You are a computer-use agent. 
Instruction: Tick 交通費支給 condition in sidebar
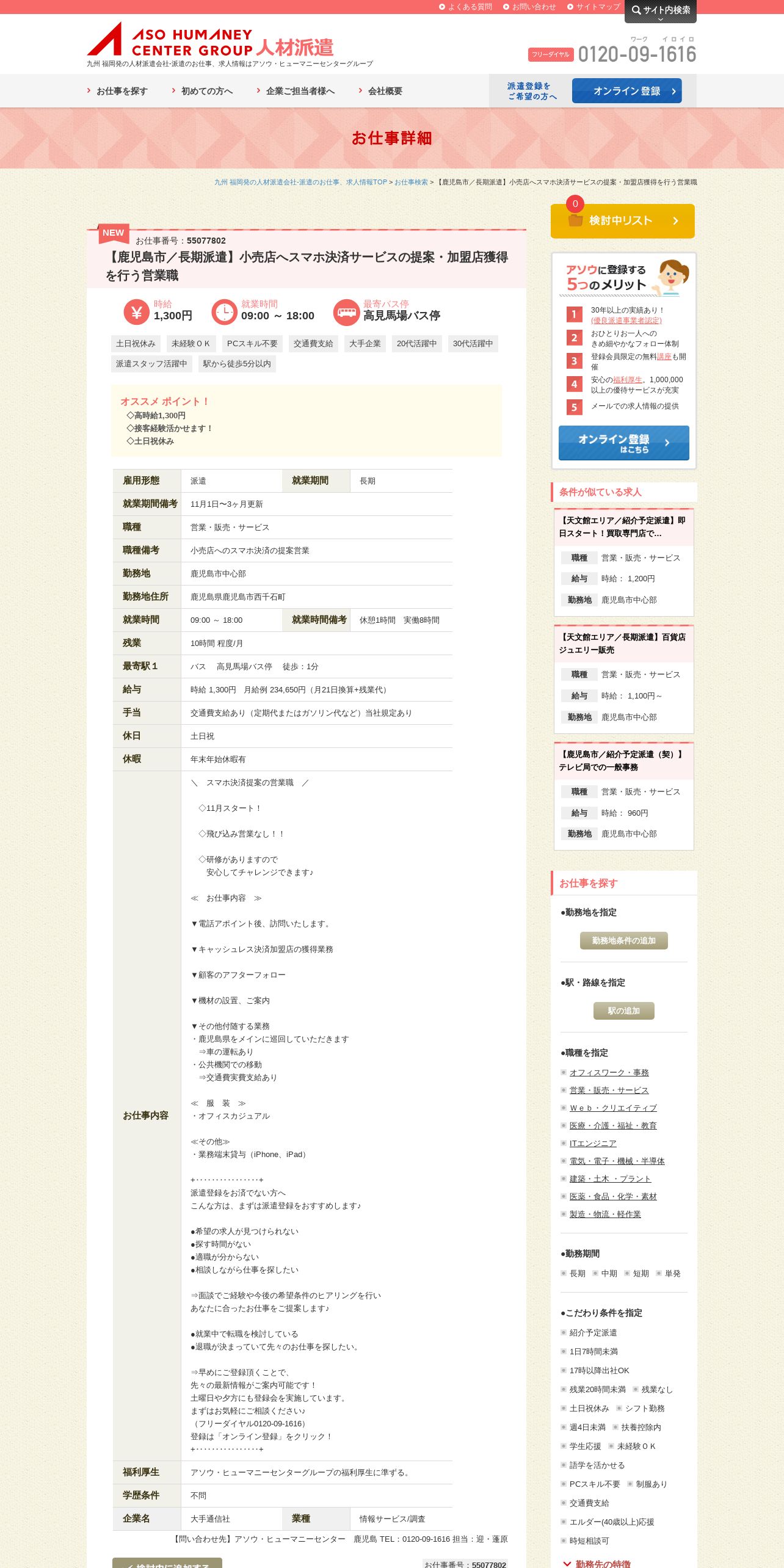[585, 1503]
